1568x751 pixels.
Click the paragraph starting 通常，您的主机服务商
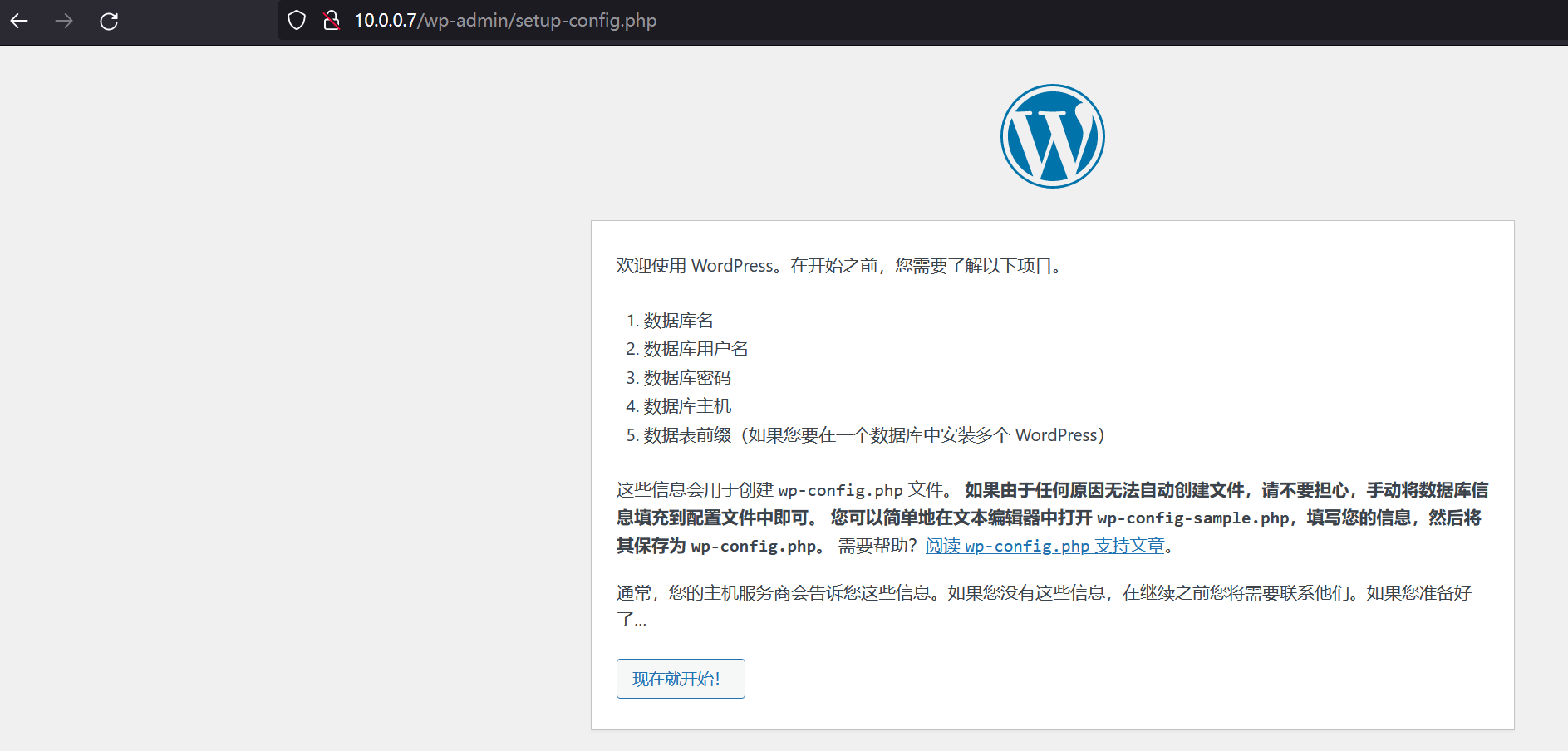click(1045, 606)
